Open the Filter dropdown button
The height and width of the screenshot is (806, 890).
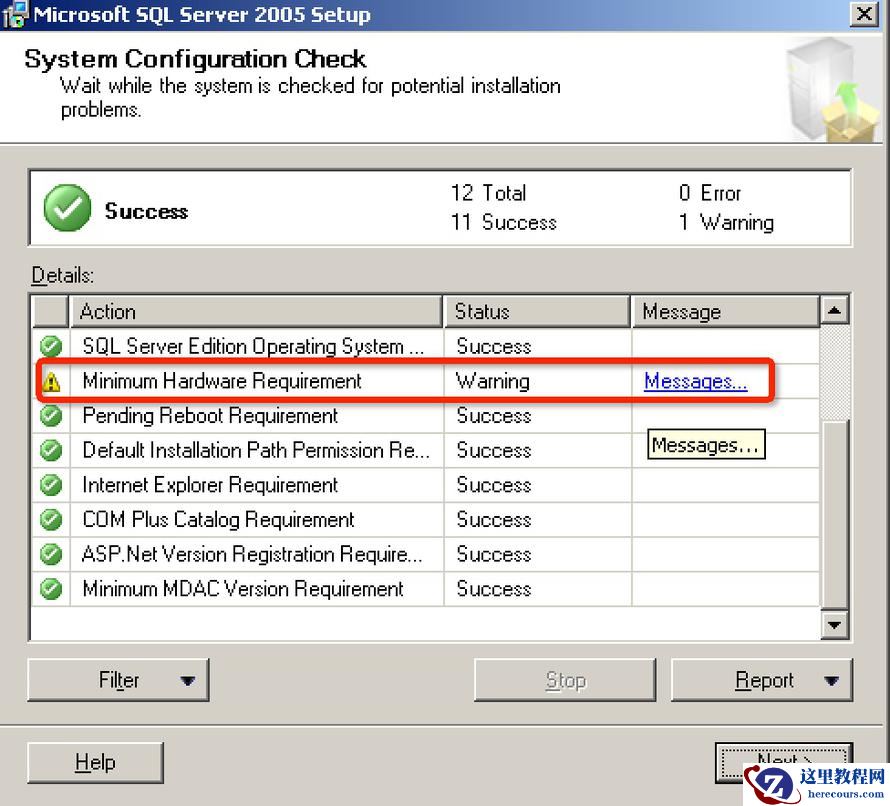118,679
